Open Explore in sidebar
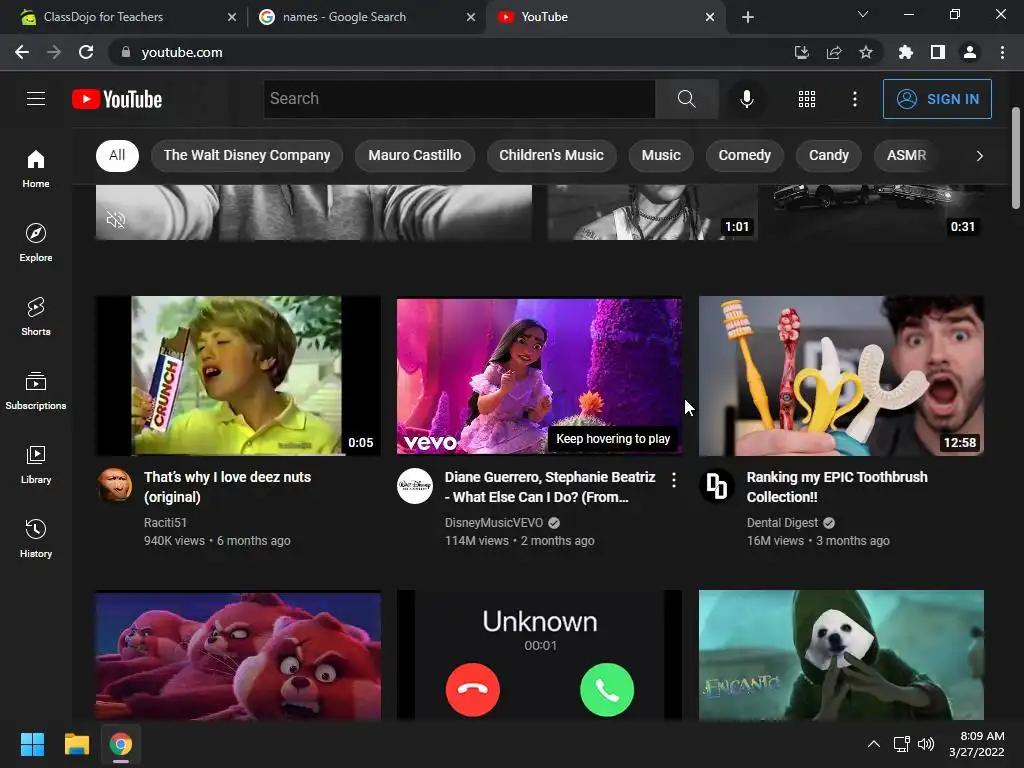This screenshot has height=768, width=1024. pyautogui.click(x=36, y=243)
